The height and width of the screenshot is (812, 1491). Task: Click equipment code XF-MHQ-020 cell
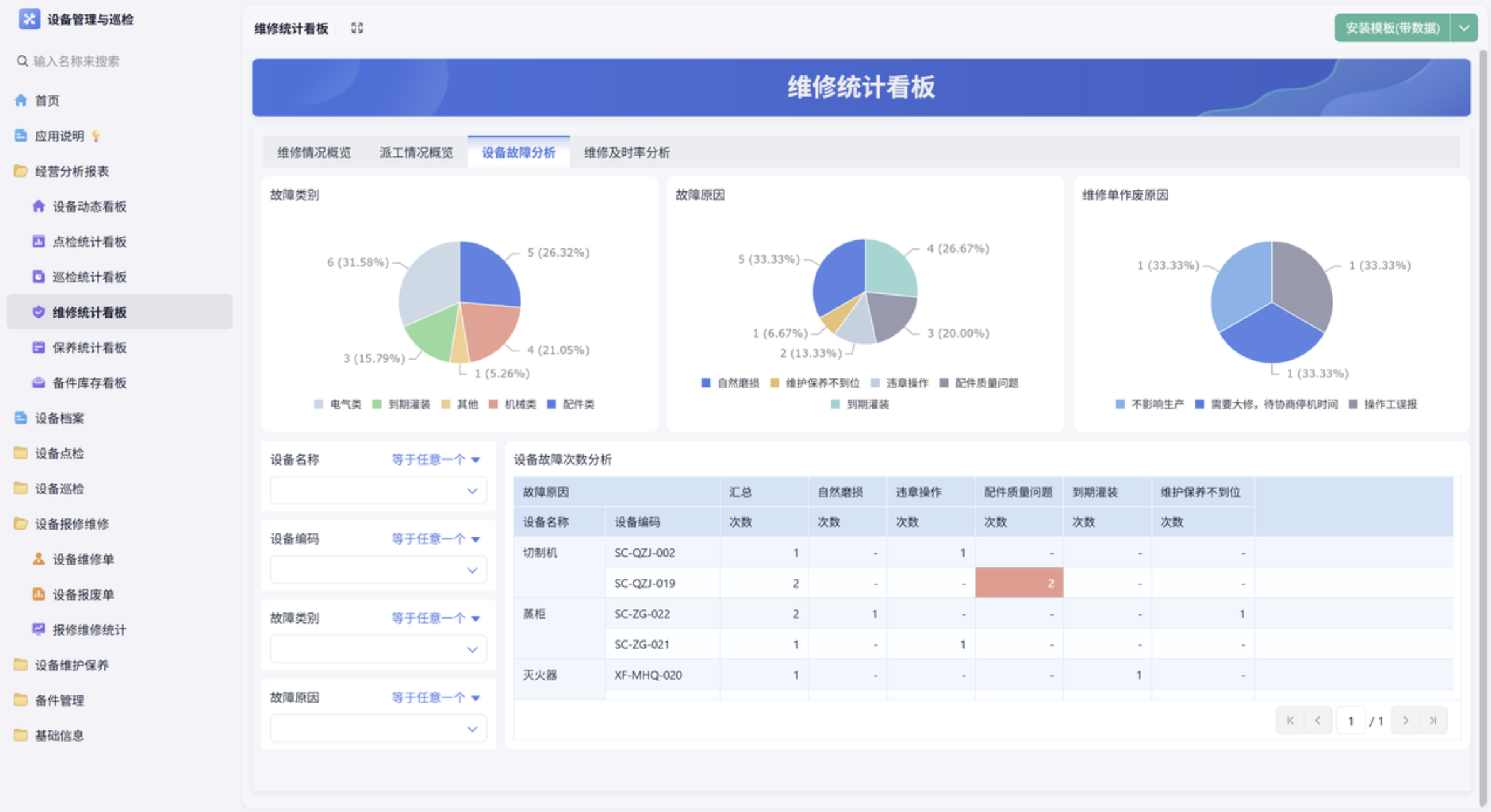click(663, 675)
